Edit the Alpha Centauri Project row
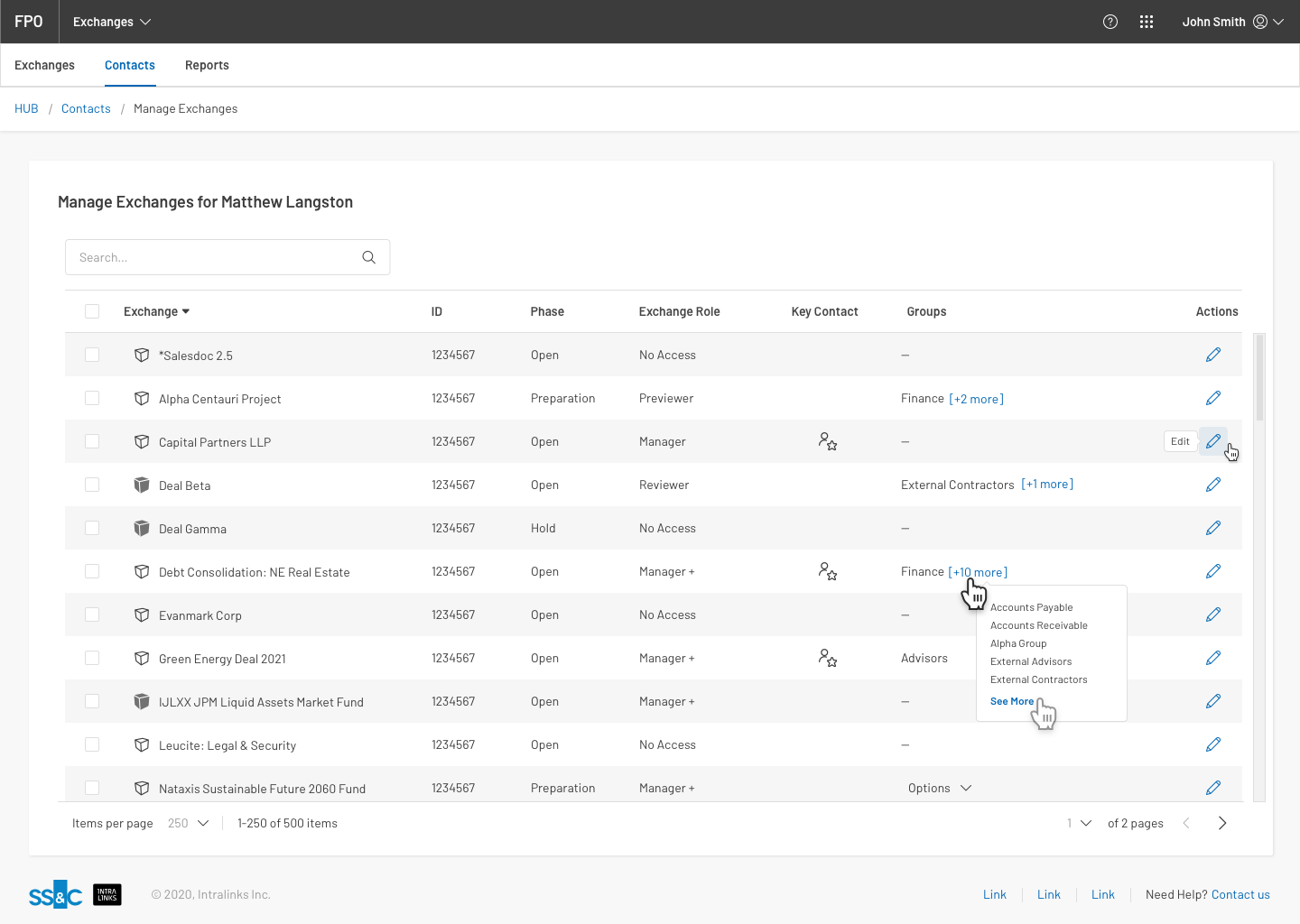Viewport: 1300px width, 924px height. (x=1213, y=398)
